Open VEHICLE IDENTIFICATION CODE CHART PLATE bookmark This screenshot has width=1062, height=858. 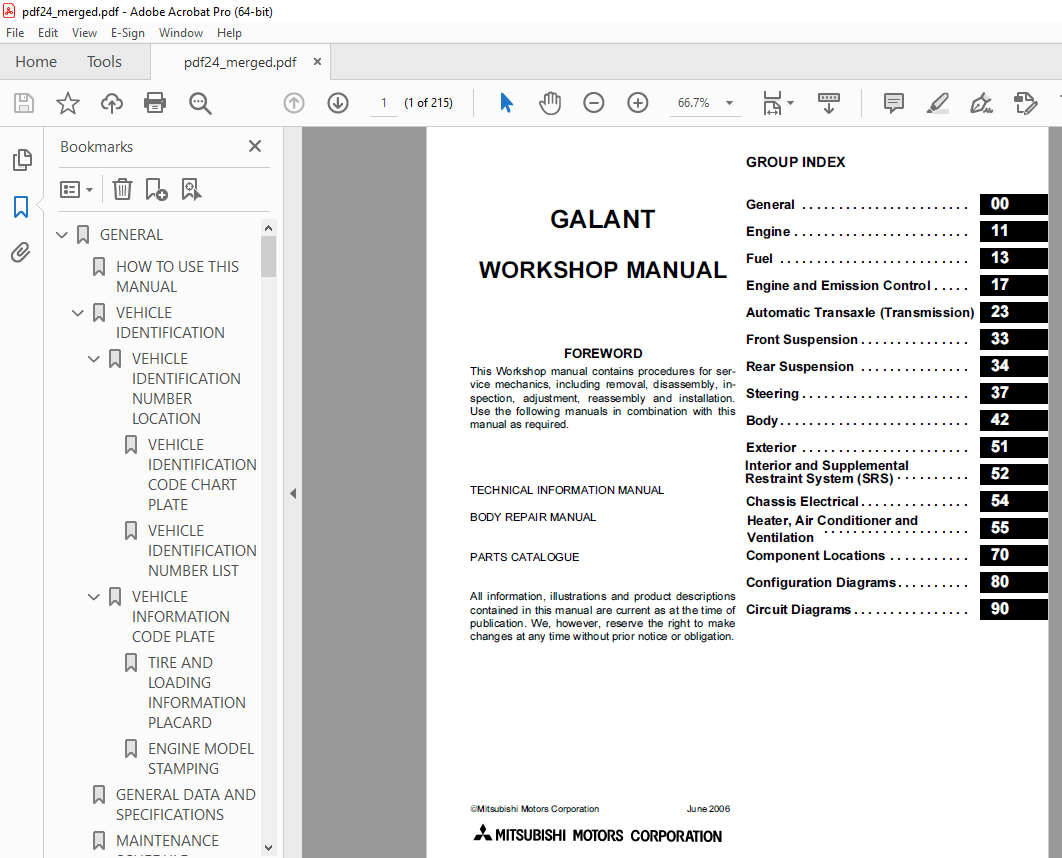pyautogui.click(x=202, y=475)
